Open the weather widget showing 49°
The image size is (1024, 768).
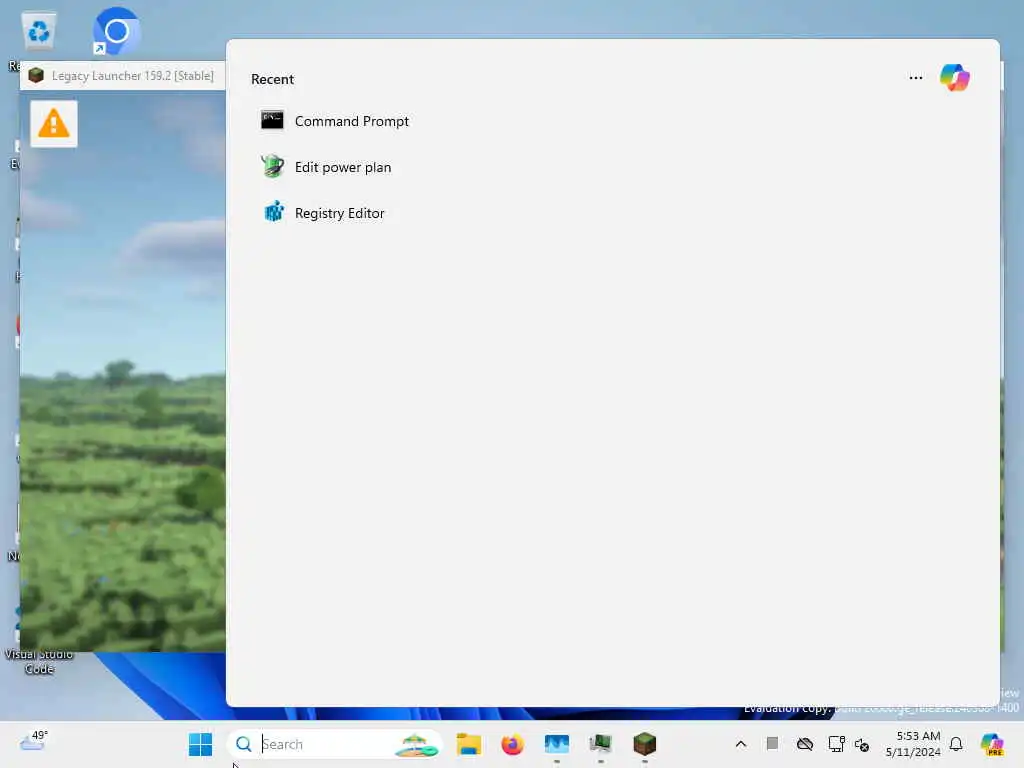(33, 741)
